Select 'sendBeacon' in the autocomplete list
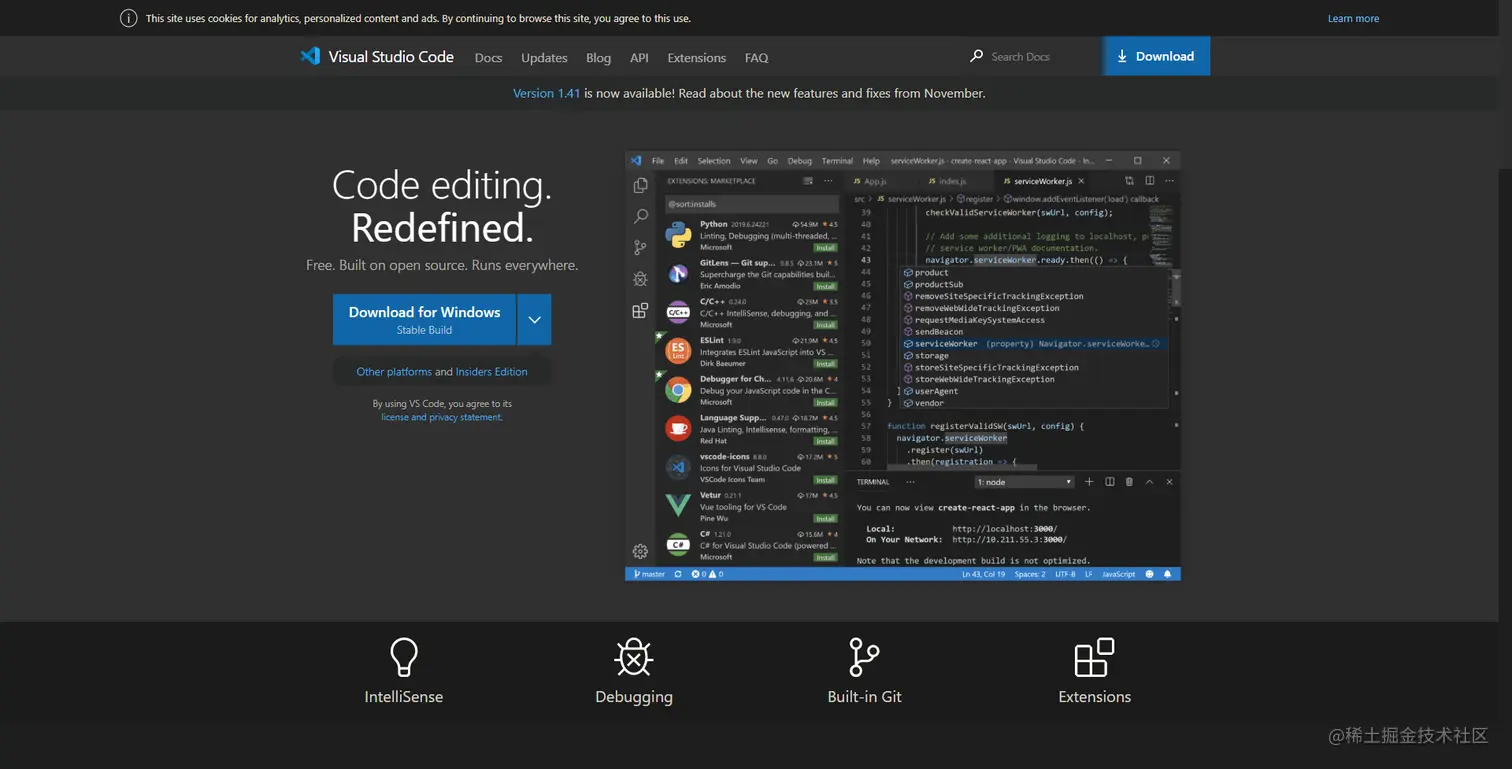The height and width of the screenshot is (769, 1512). (x=939, y=332)
